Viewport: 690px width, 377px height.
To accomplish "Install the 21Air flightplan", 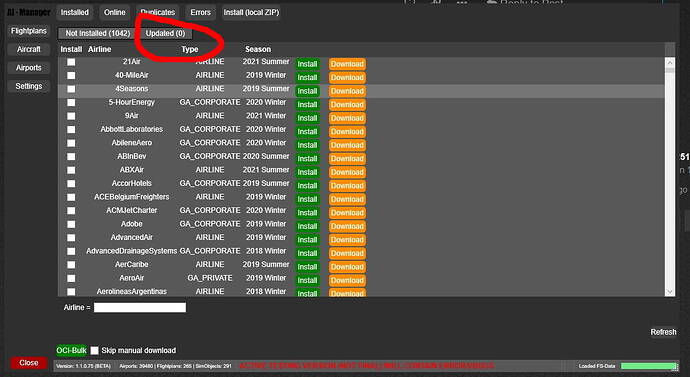I will point(307,64).
